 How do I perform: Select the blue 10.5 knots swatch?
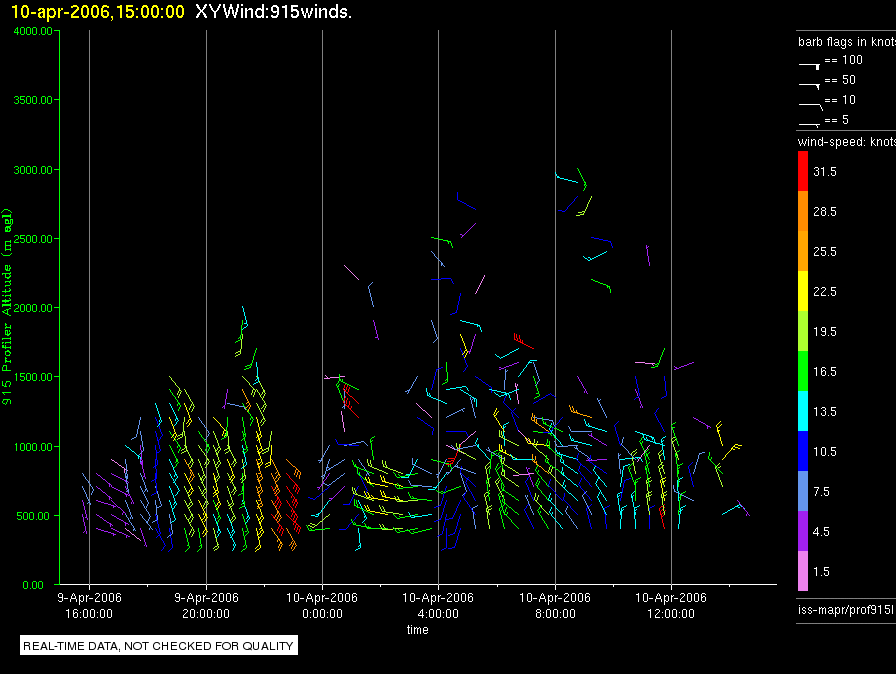pyautogui.click(x=803, y=451)
